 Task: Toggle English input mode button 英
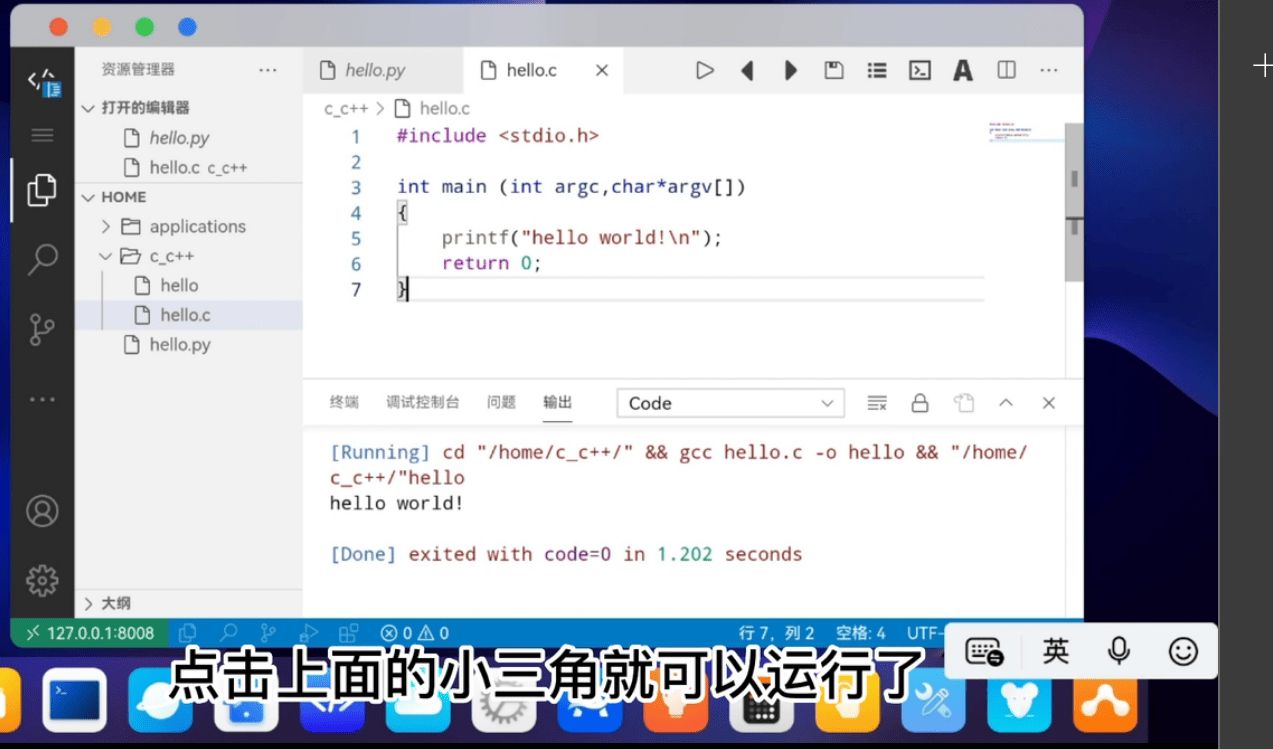pyautogui.click(x=1055, y=652)
